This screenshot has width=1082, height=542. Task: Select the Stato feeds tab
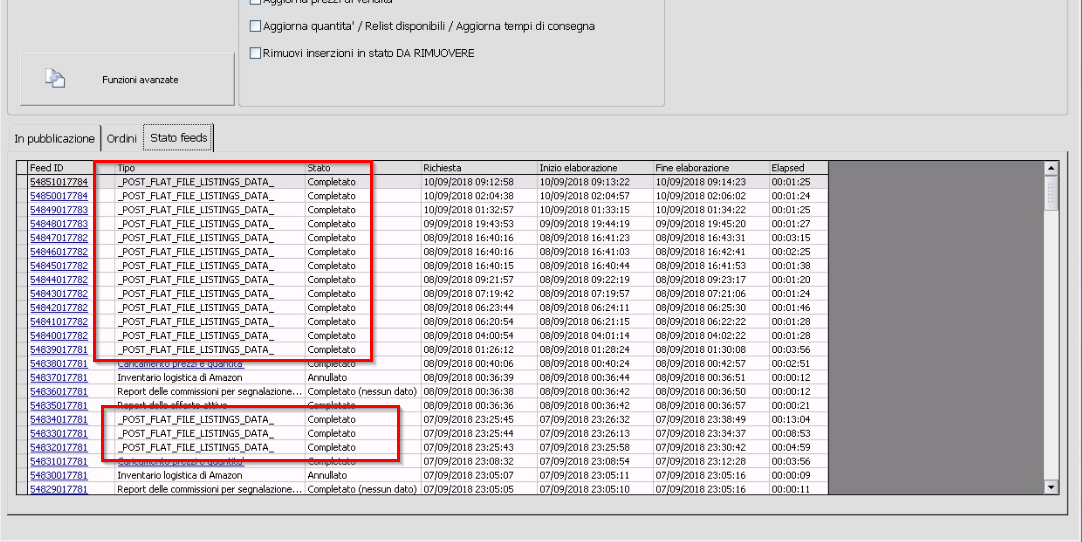pos(179,137)
